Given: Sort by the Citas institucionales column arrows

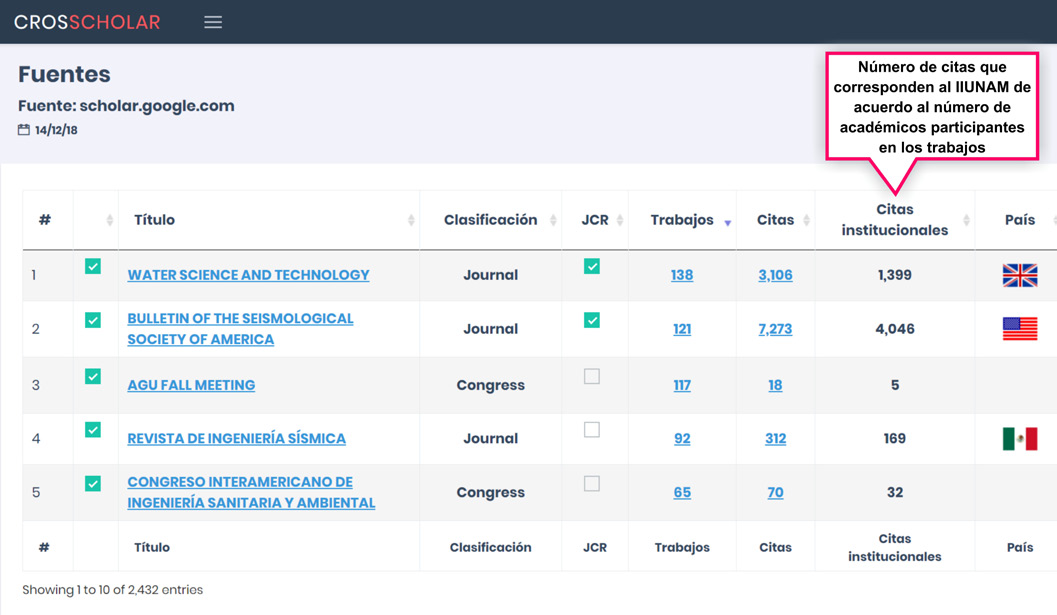Looking at the screenshot, I should click(967, 220).
